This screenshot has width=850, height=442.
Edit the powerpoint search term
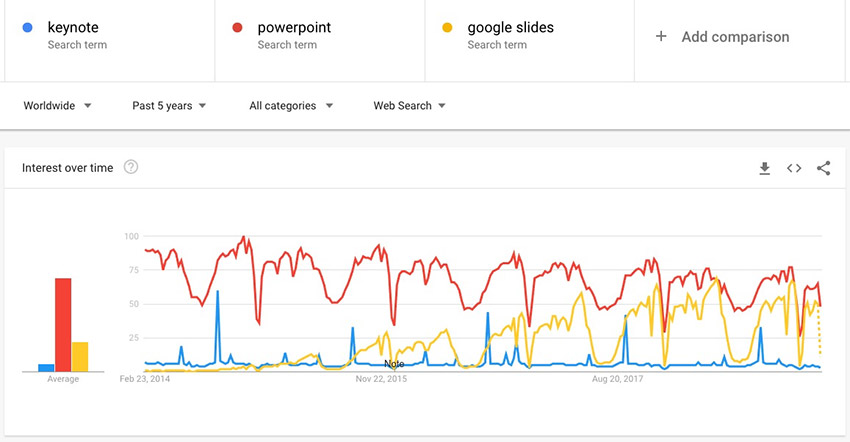click(x=294, y=28)
